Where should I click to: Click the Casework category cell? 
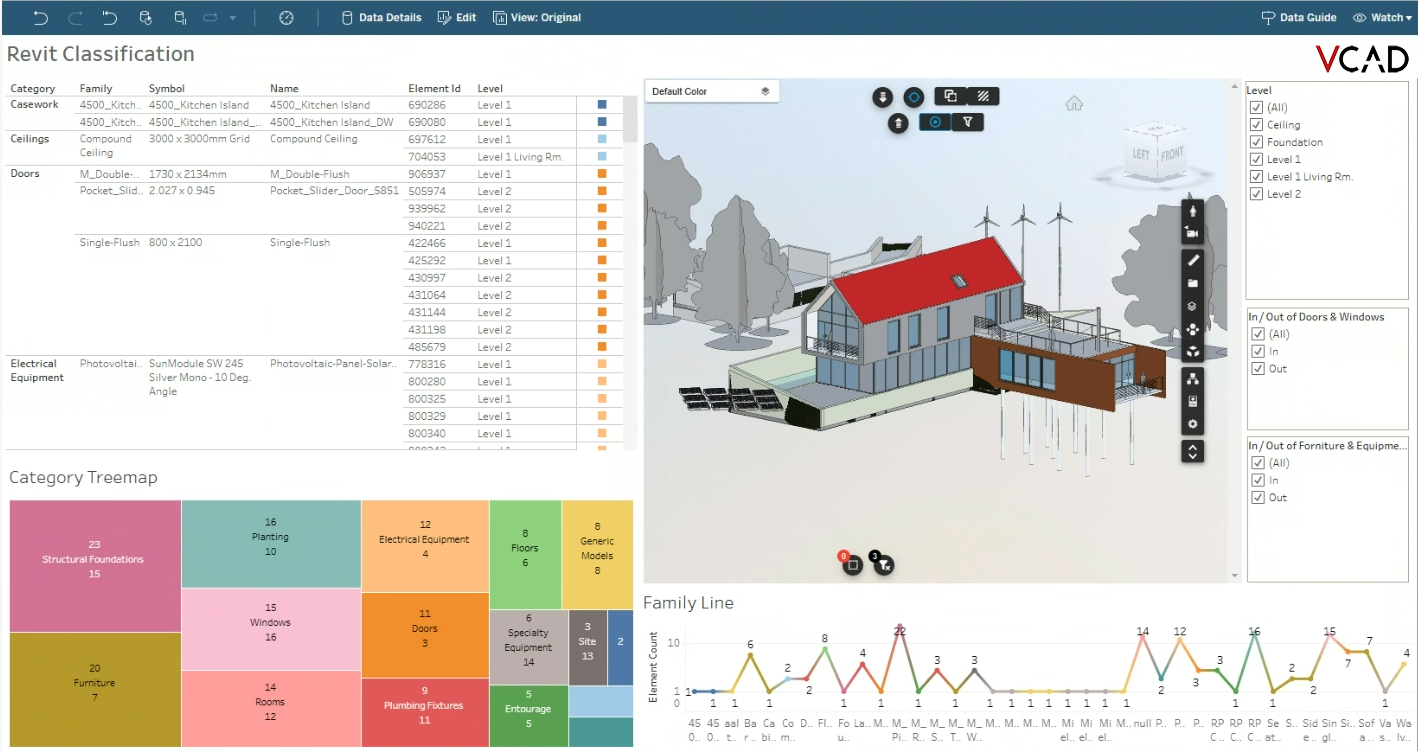pyautogui.click(x=34, y=104)
